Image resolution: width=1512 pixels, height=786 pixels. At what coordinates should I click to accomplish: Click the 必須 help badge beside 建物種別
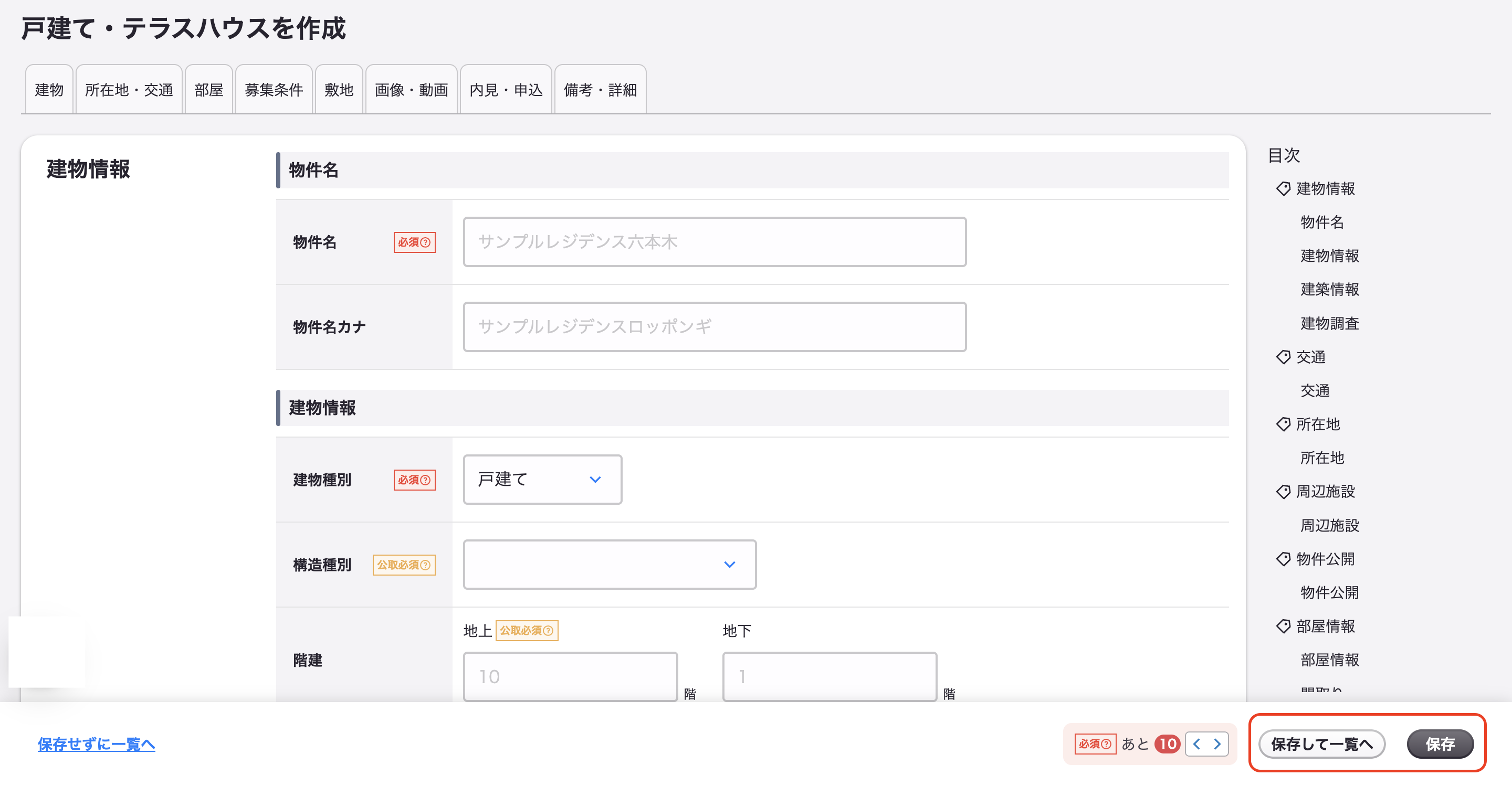[414, 480]
